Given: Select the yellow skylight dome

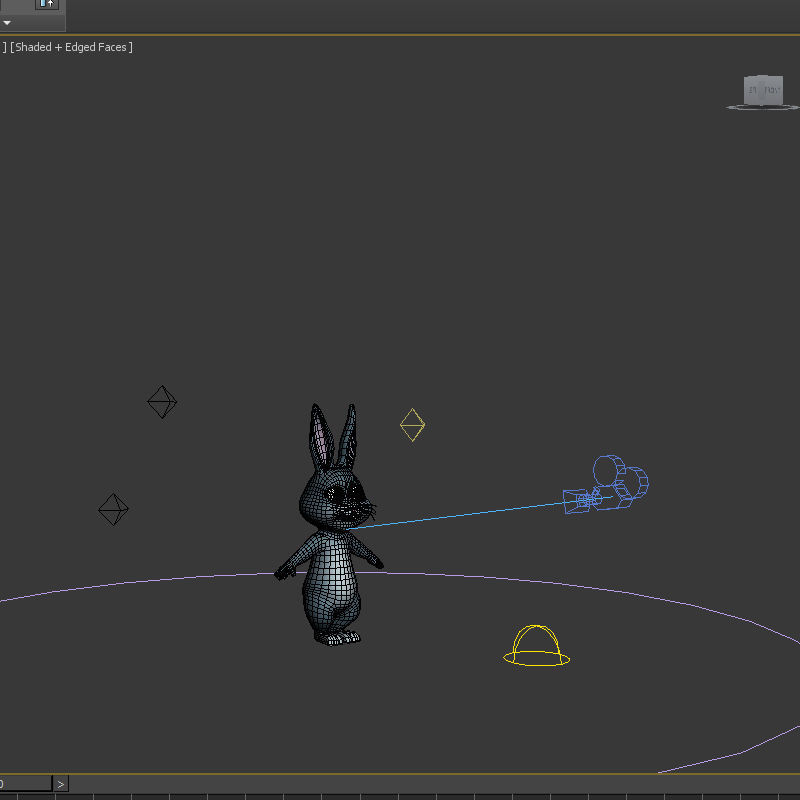Looking at the screenshot, I should [x=536, y=646].
